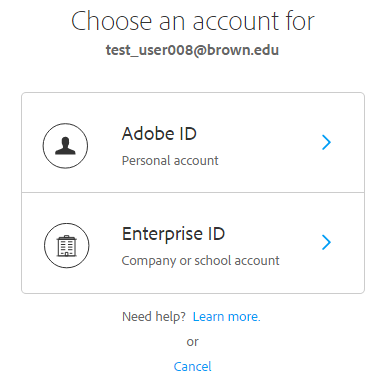Choose the Company or school account subtitle
Viewport: 382px width, 392px height.
point(200,261)
